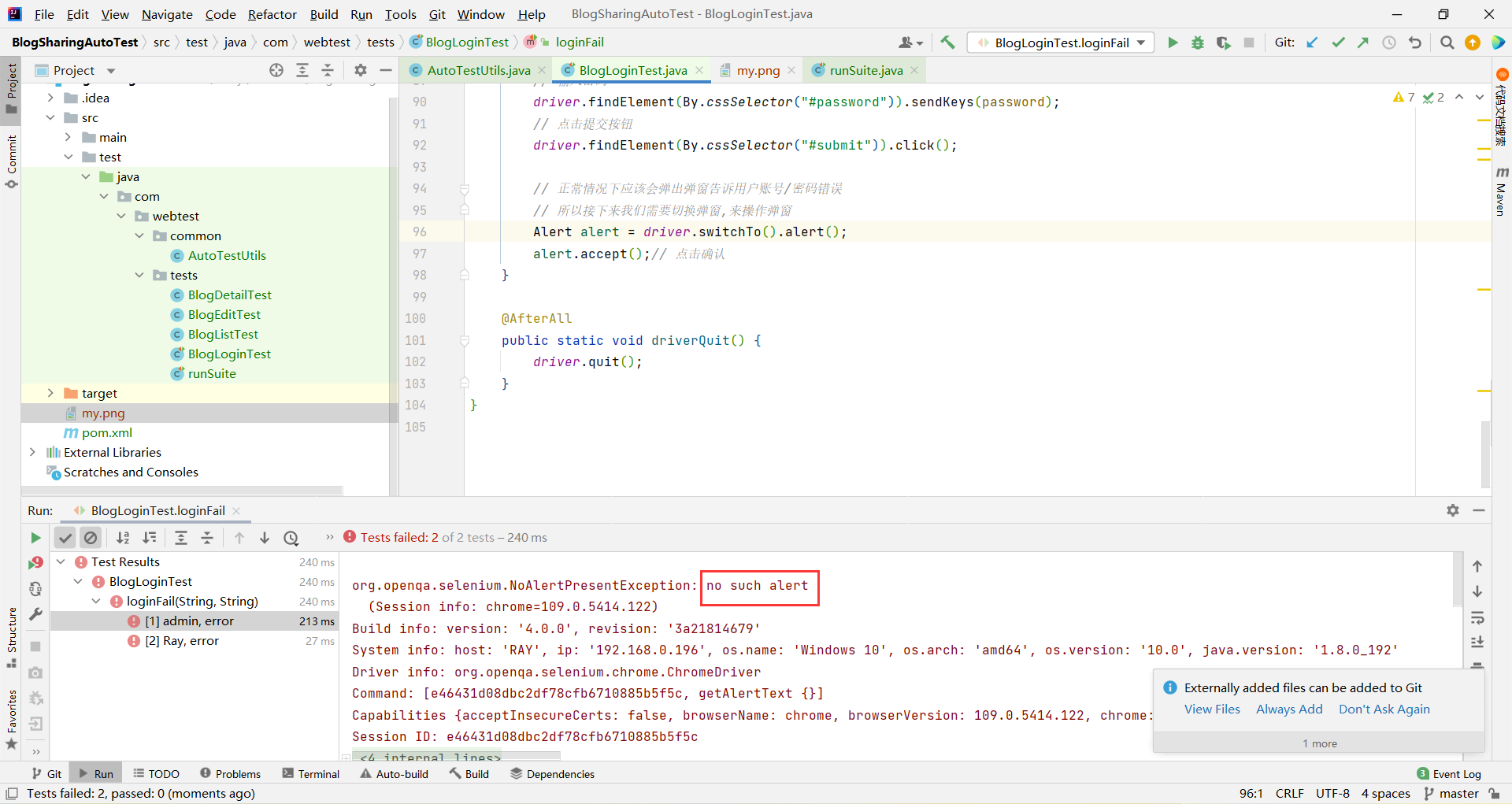Sort test results by duration
Image resolution: width=1512 pixels, height=804 pixels.
click(149, 538)
